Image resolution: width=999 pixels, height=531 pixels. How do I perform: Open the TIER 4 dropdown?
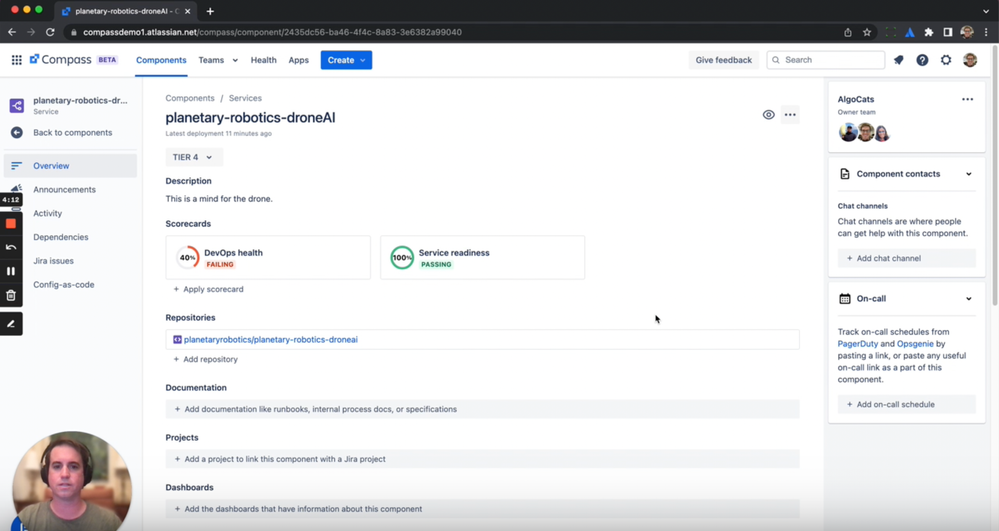[x=194, y=157]
